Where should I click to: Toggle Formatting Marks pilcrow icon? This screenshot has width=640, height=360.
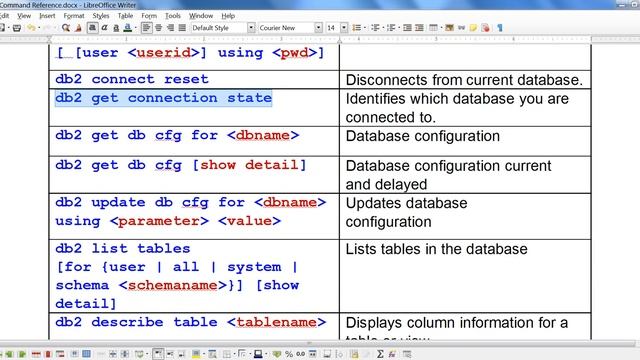[x=500, y=28]
